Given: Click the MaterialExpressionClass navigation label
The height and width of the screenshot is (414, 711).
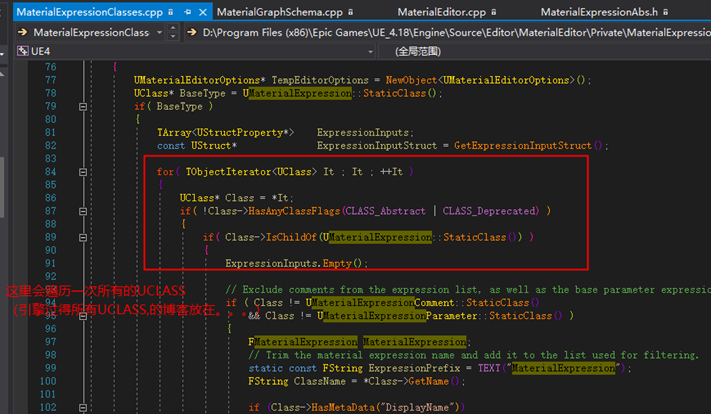Looking at the screenshot, I should pyautogui.click(x=91, y=33).
